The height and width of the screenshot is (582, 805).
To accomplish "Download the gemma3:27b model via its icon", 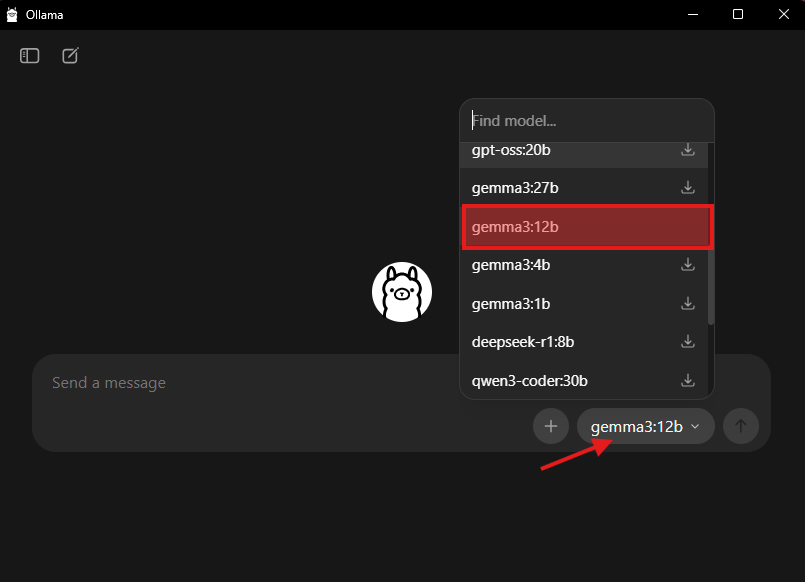I will [x=688, y=187].
